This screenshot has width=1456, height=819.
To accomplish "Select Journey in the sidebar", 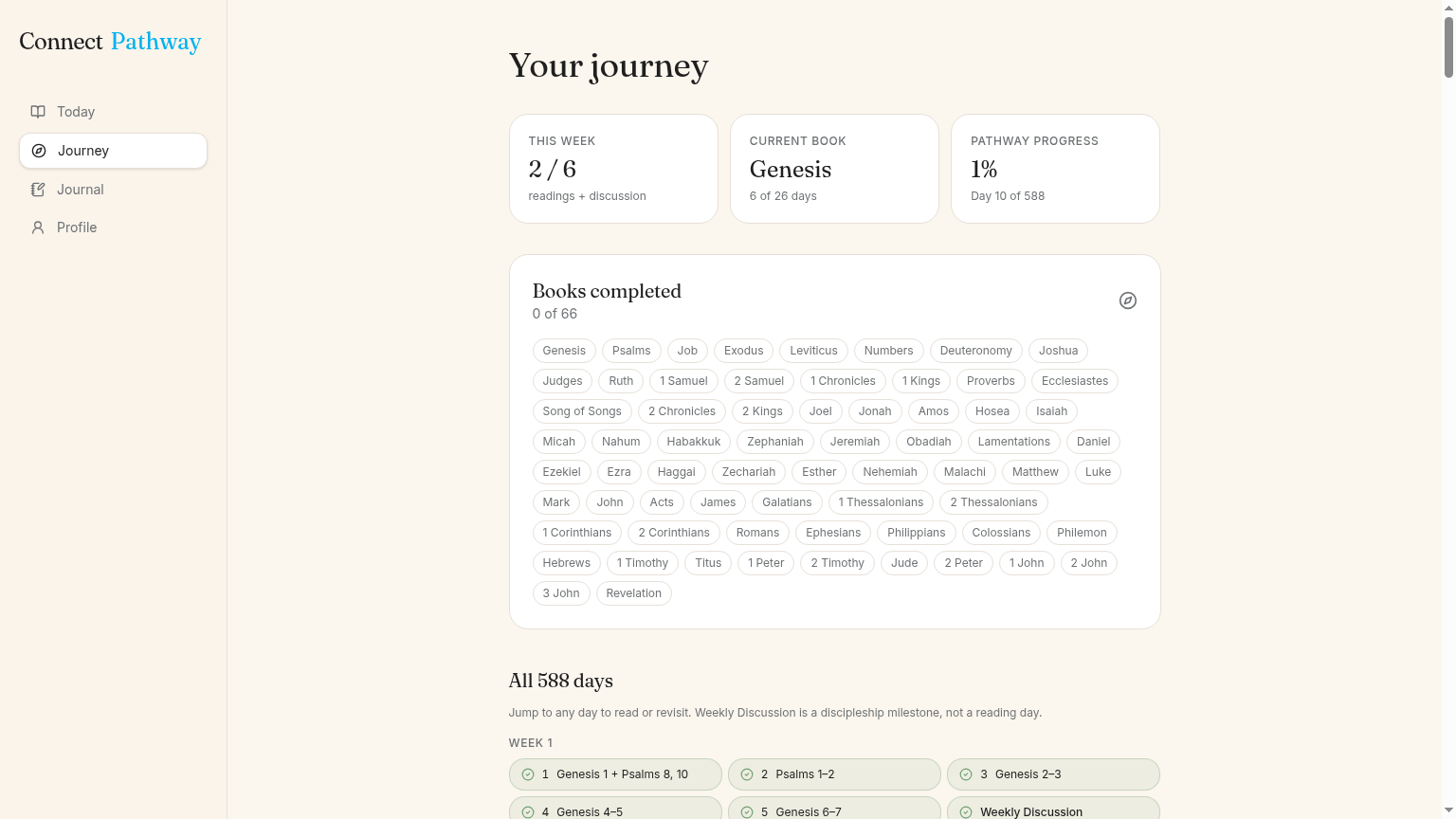I will pyautogui.click(x=113, y=151).
